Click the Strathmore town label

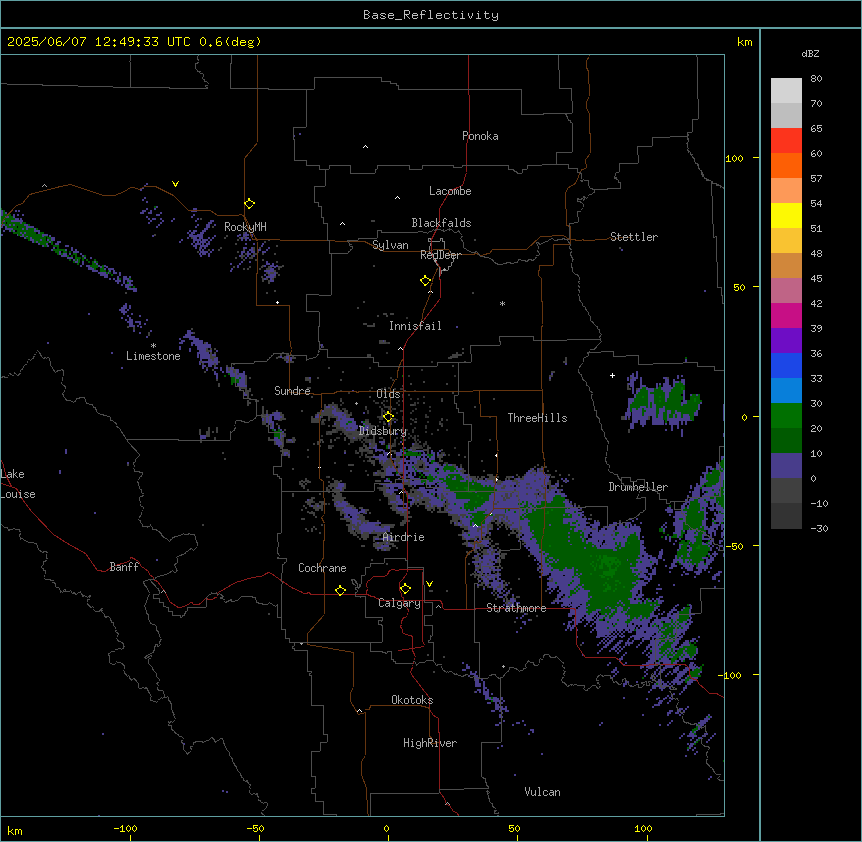point(516,608)
